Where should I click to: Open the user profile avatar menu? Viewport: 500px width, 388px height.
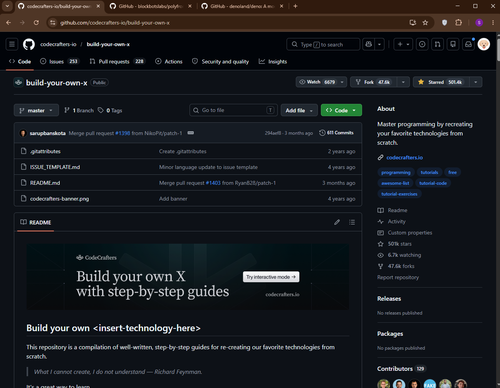pos(484,44)
